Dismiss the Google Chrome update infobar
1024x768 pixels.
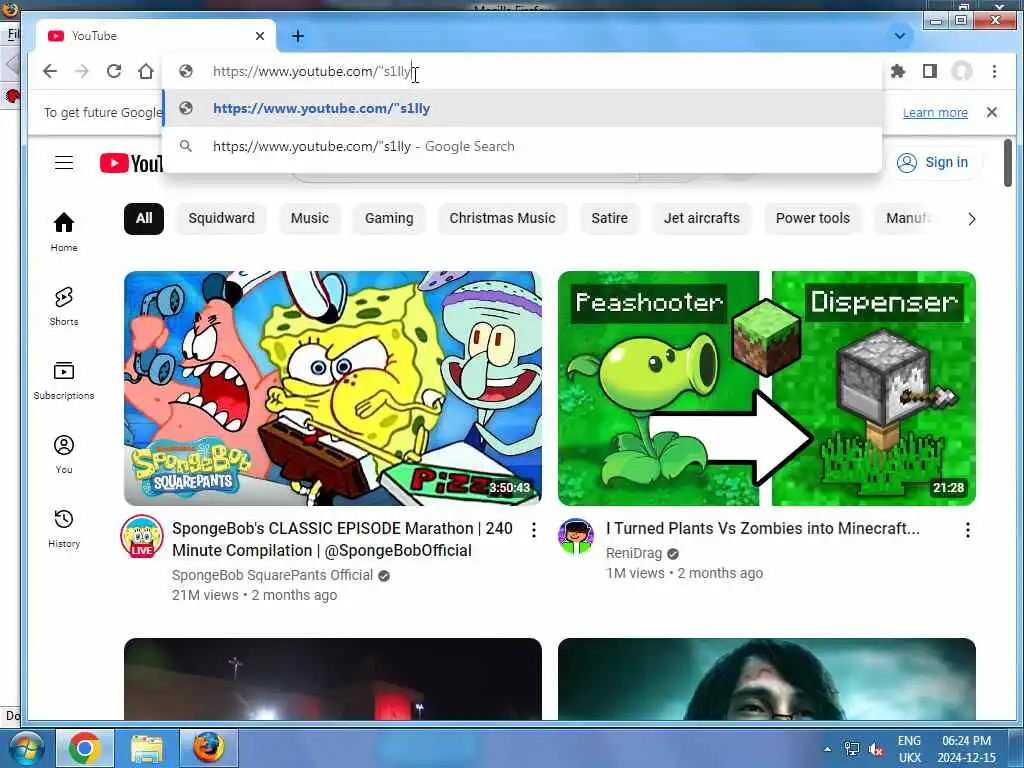click(x=991, y=112)
